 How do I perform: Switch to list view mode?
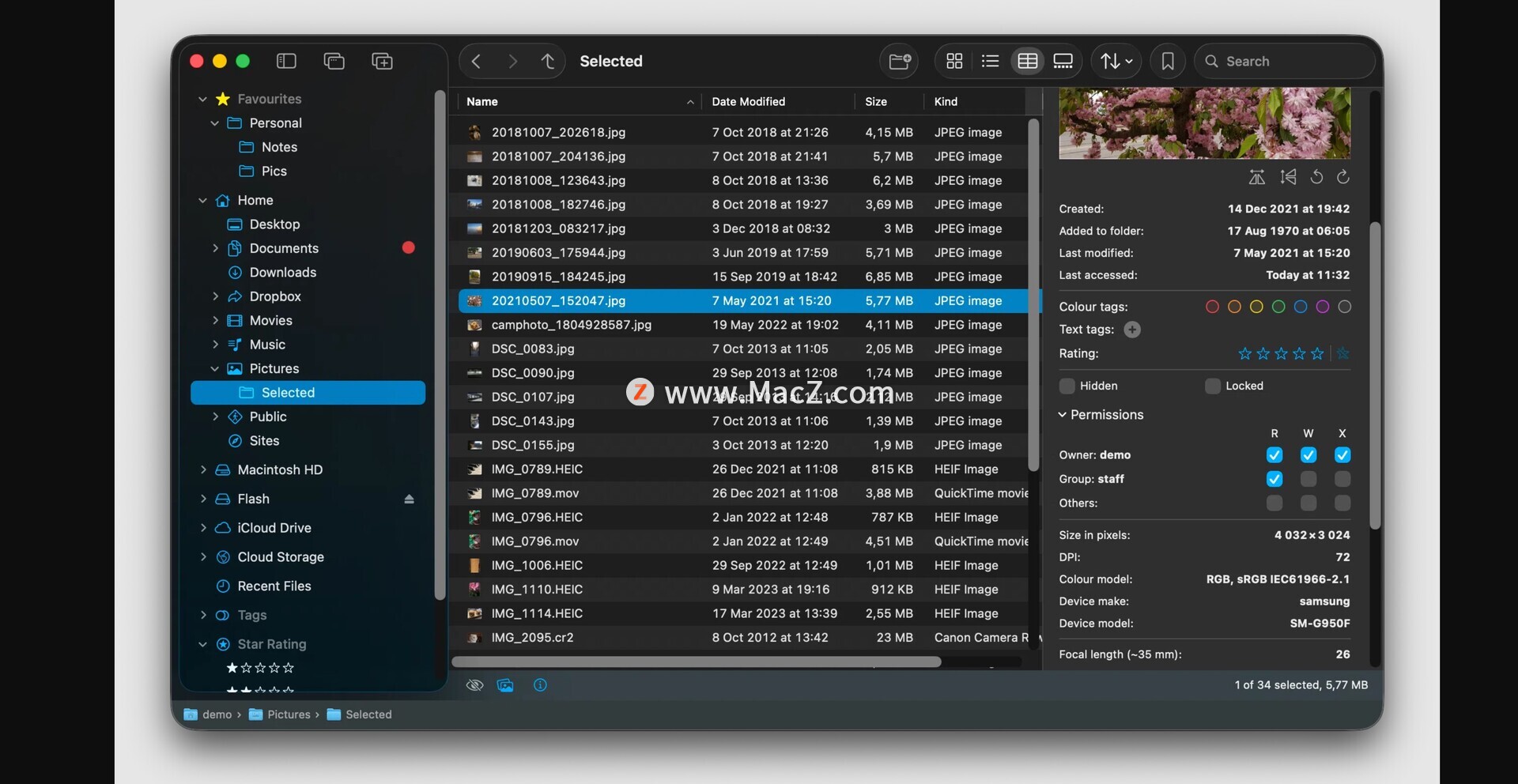990,62
